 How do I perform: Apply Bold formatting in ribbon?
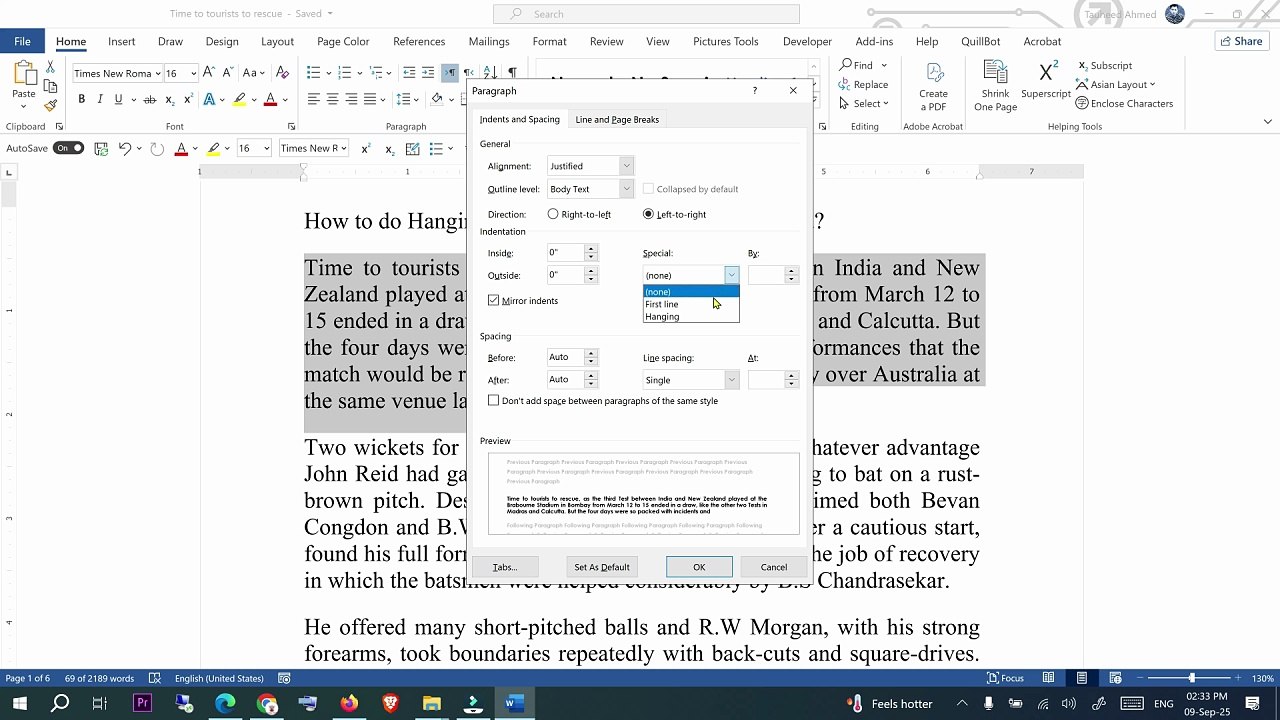[x=81, y=99]
